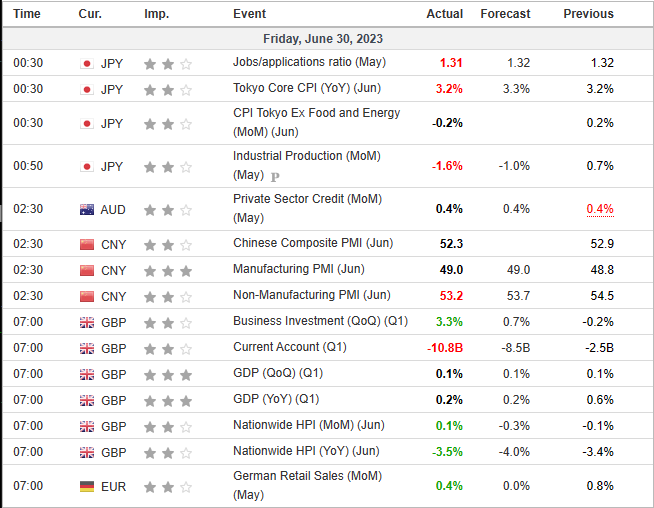Click China flag in Manufacturing PMI row
The height and width of the screenshot is (508, 654).
pos(86,270)
